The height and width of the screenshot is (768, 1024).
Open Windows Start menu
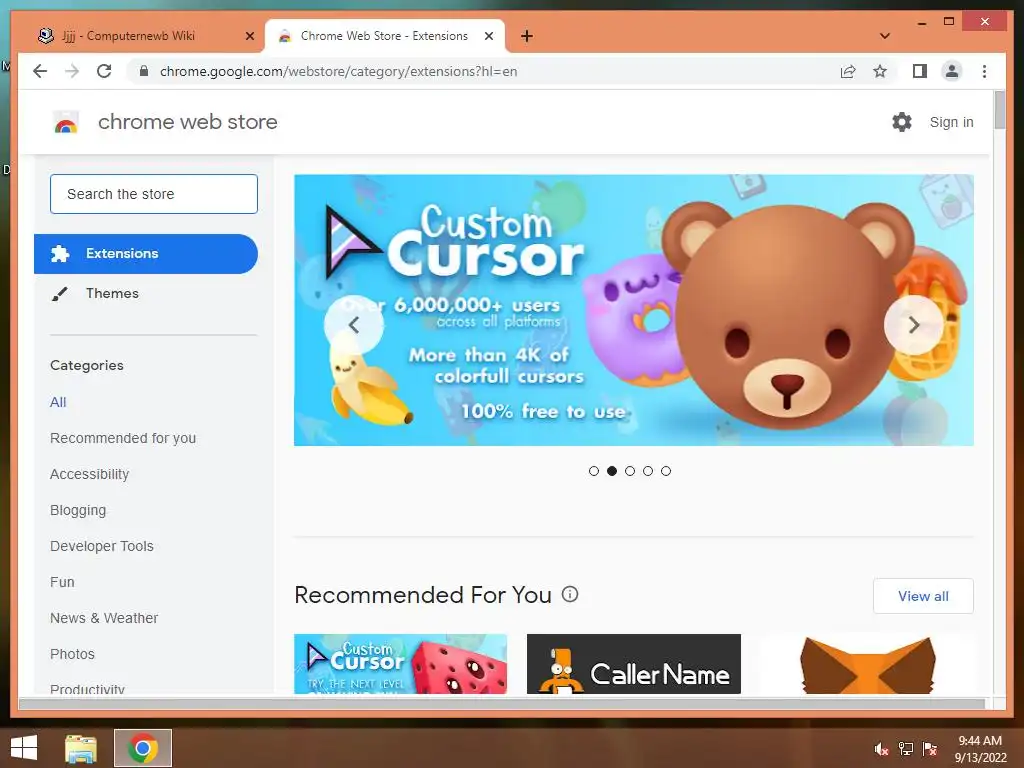click(24, 748)
